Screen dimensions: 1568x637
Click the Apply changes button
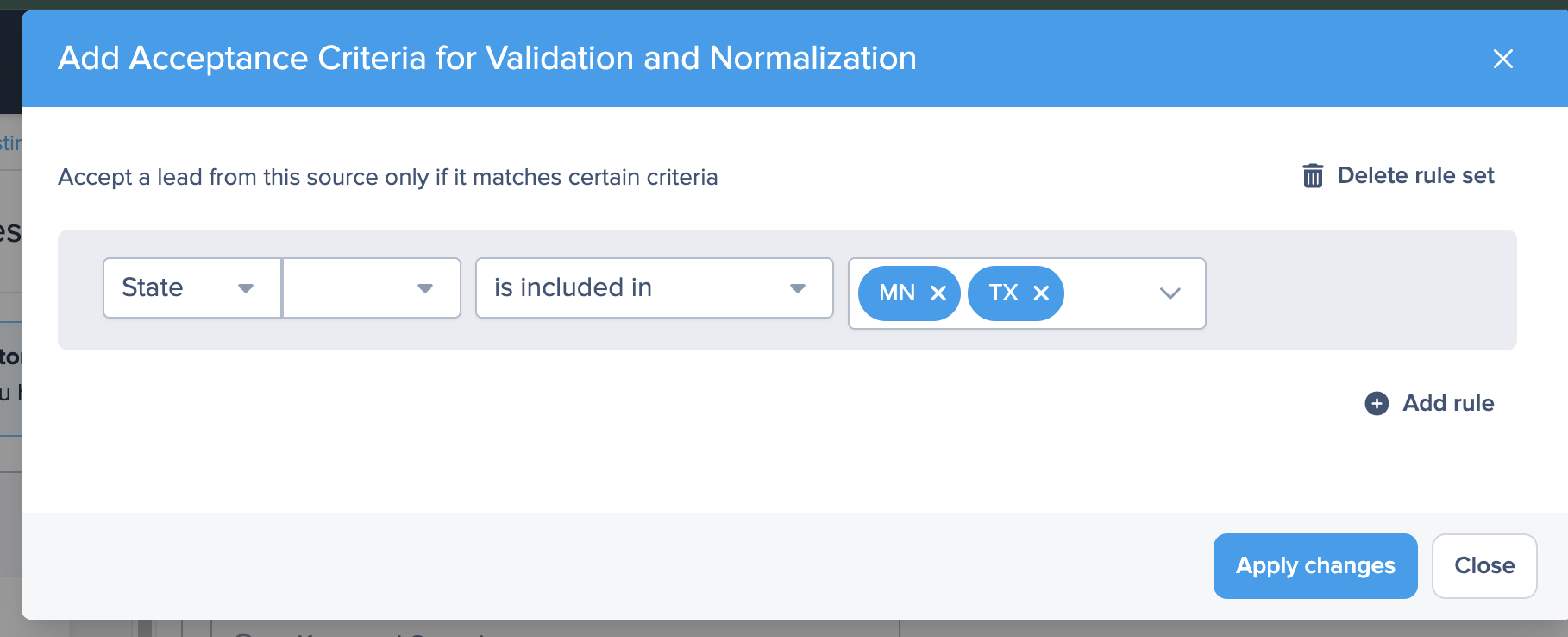pyautogui.click(x=1314, y=566)
